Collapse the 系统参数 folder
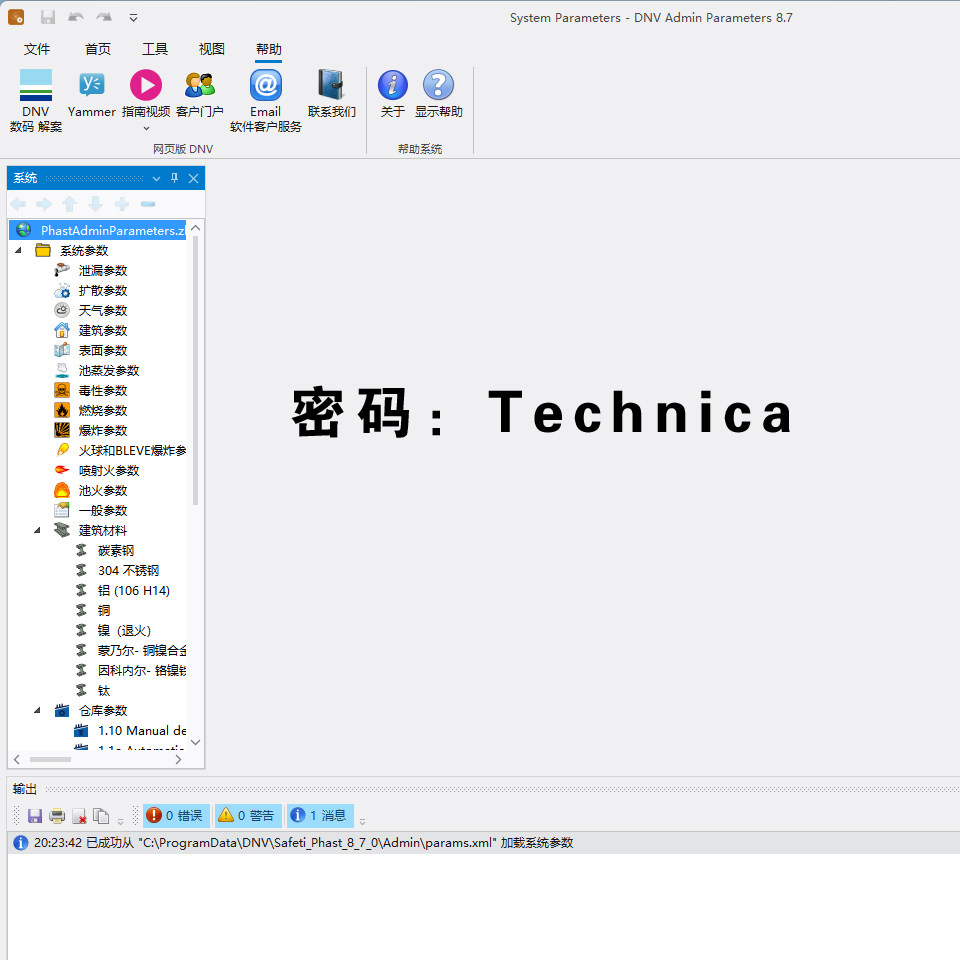 pos(18,250)
